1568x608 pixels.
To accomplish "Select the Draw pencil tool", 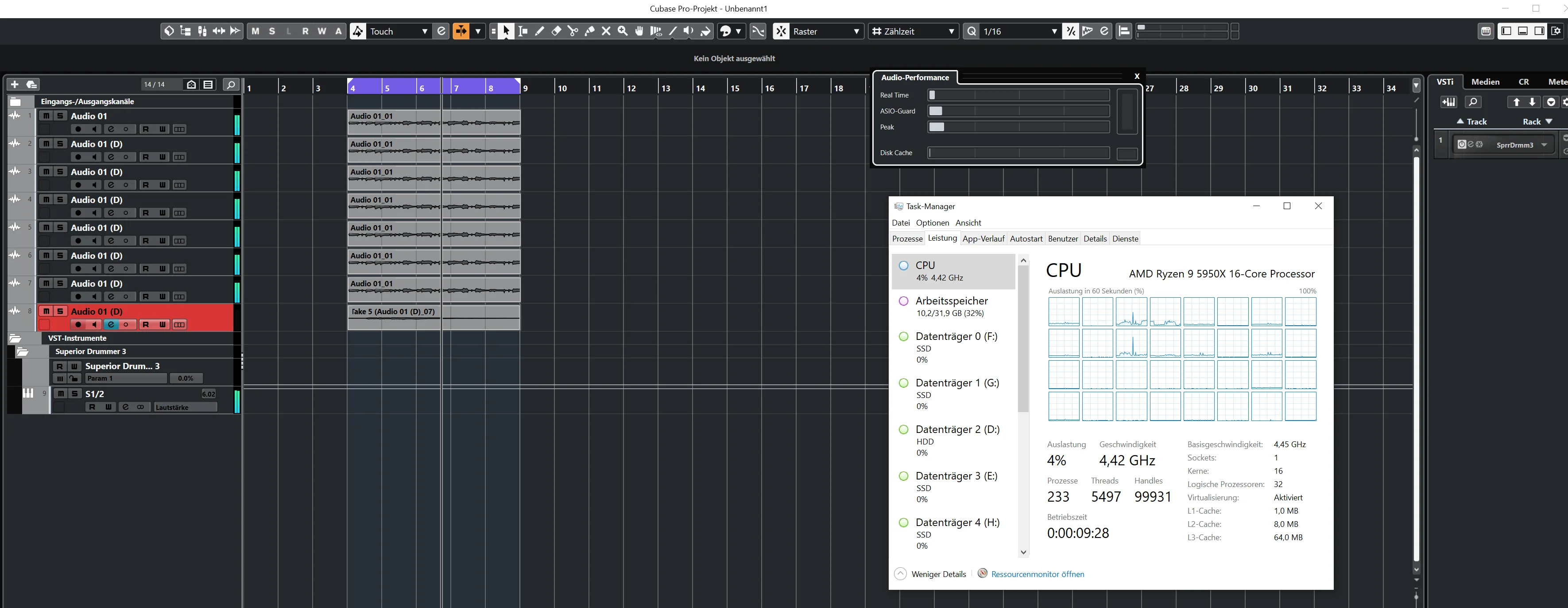I will click(x=539, y=31).
